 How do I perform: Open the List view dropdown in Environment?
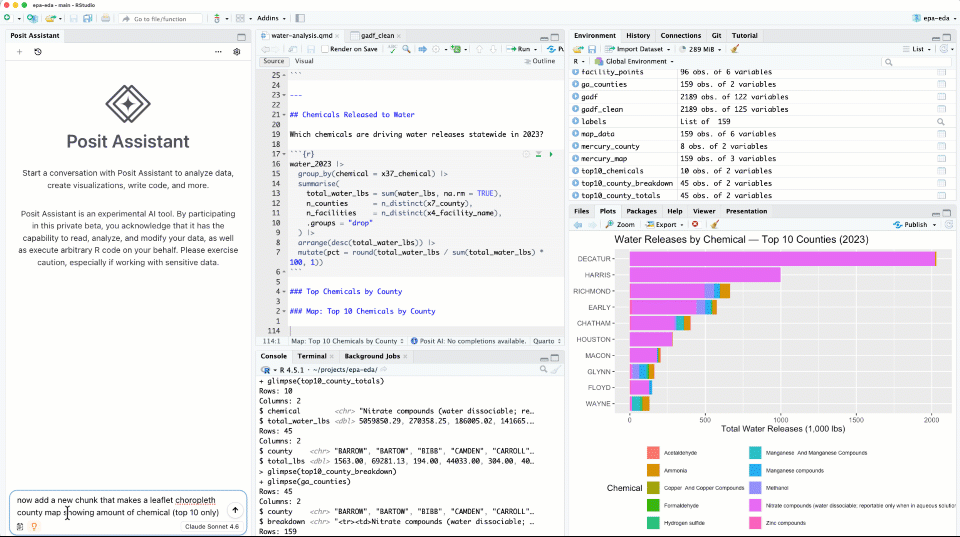pyautogui.click(x=917, y=49)
